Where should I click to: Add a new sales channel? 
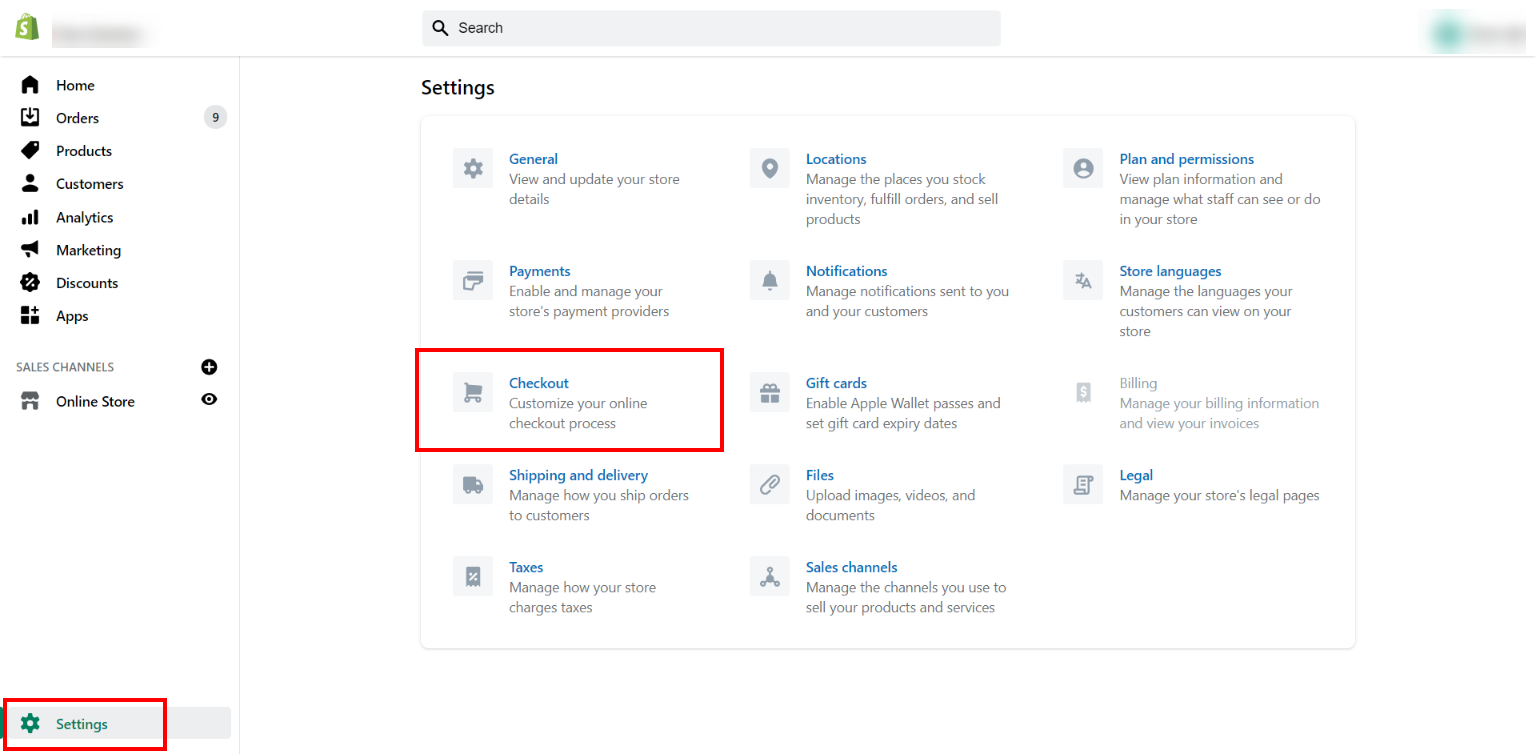click(209, 367)
